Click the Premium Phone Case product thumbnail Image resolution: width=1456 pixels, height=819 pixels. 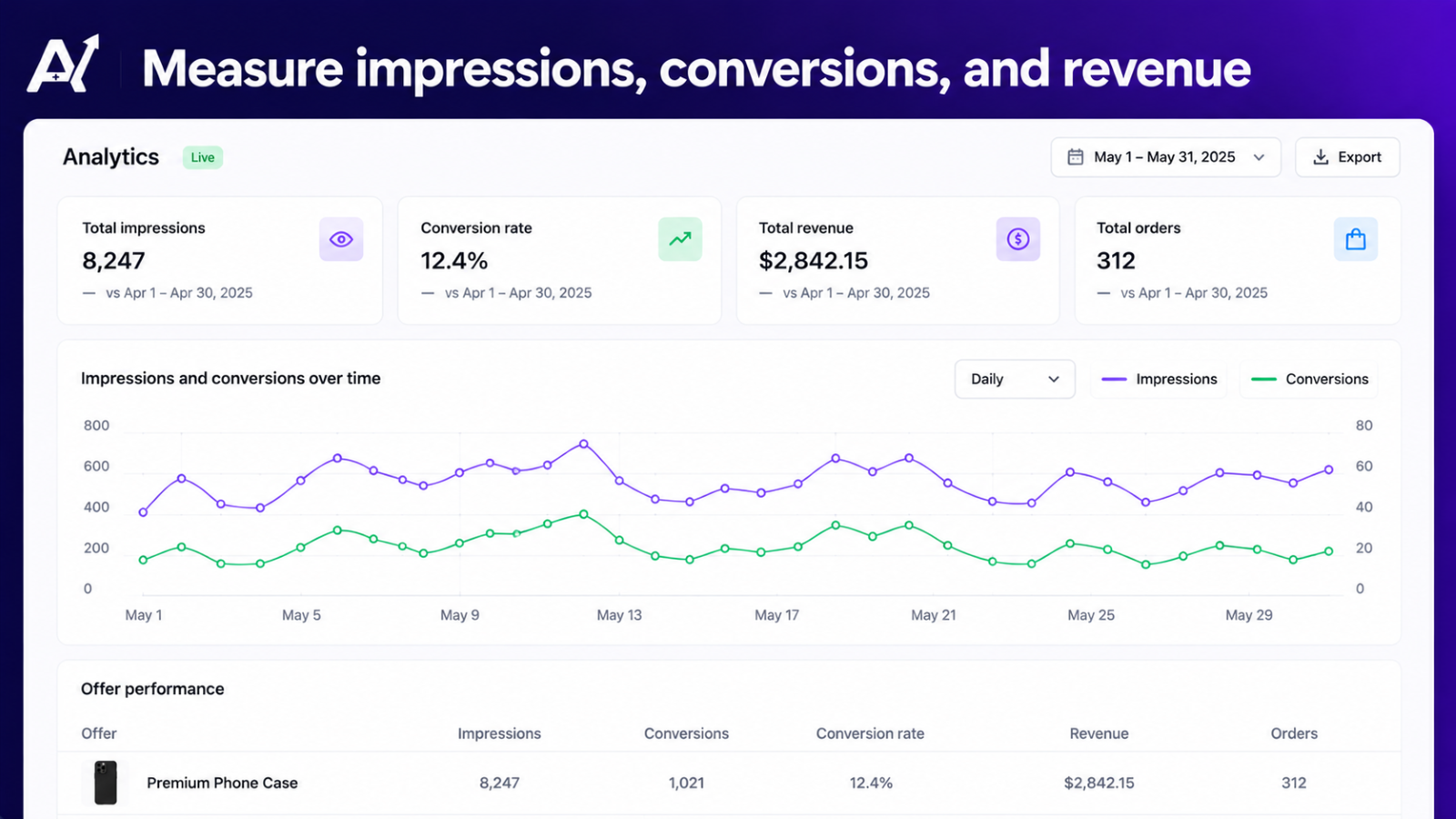[x=106, y=783]
